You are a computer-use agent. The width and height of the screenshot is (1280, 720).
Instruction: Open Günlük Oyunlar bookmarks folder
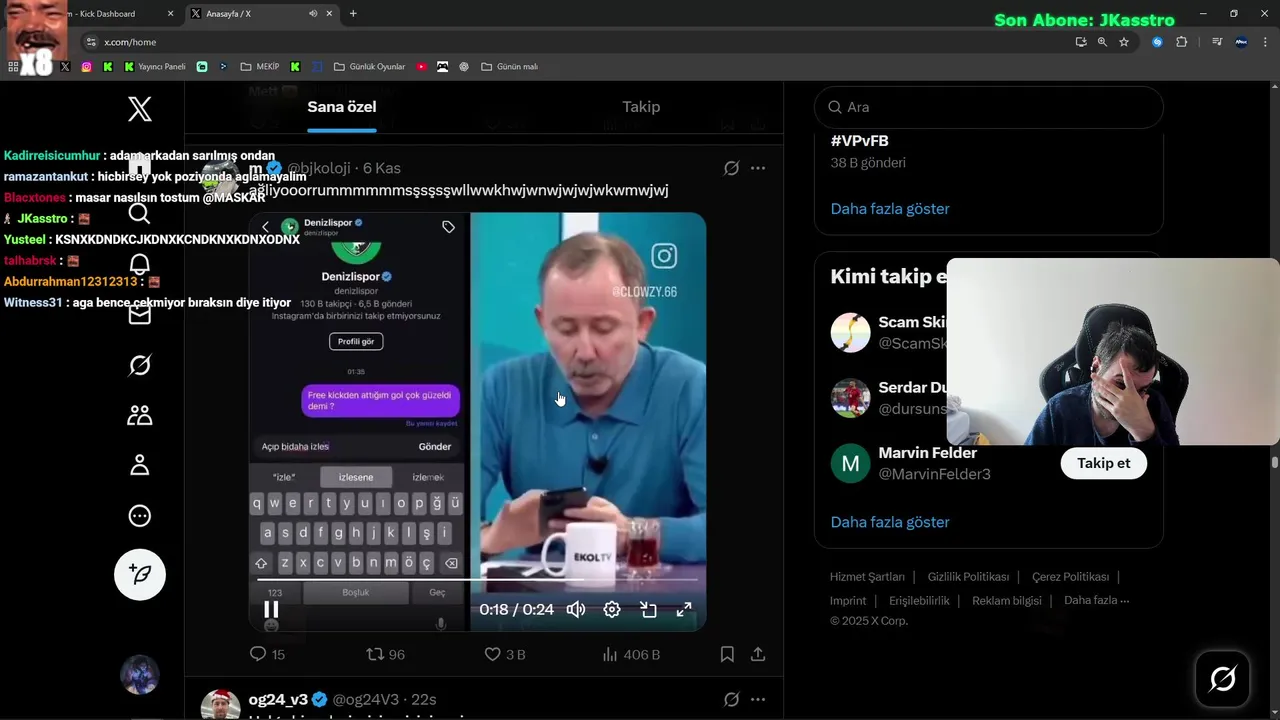(x=369, y=67)
